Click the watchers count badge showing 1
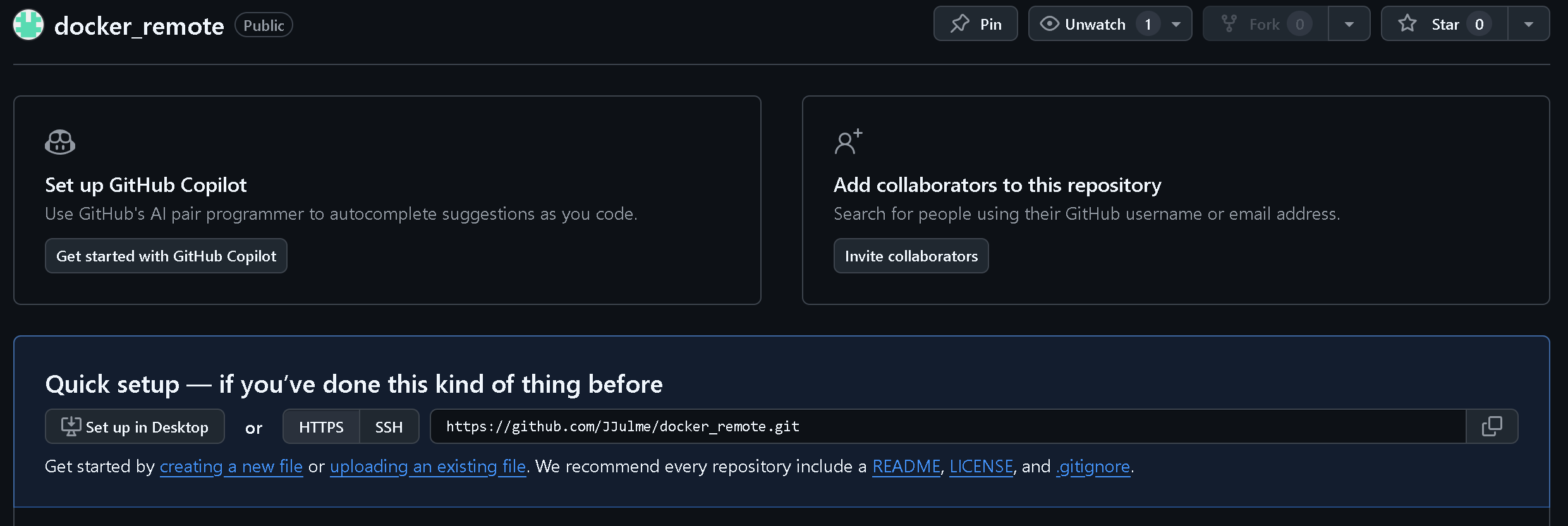The image size is (1568, 526). pyautogui.click(x=1148, y=24)
